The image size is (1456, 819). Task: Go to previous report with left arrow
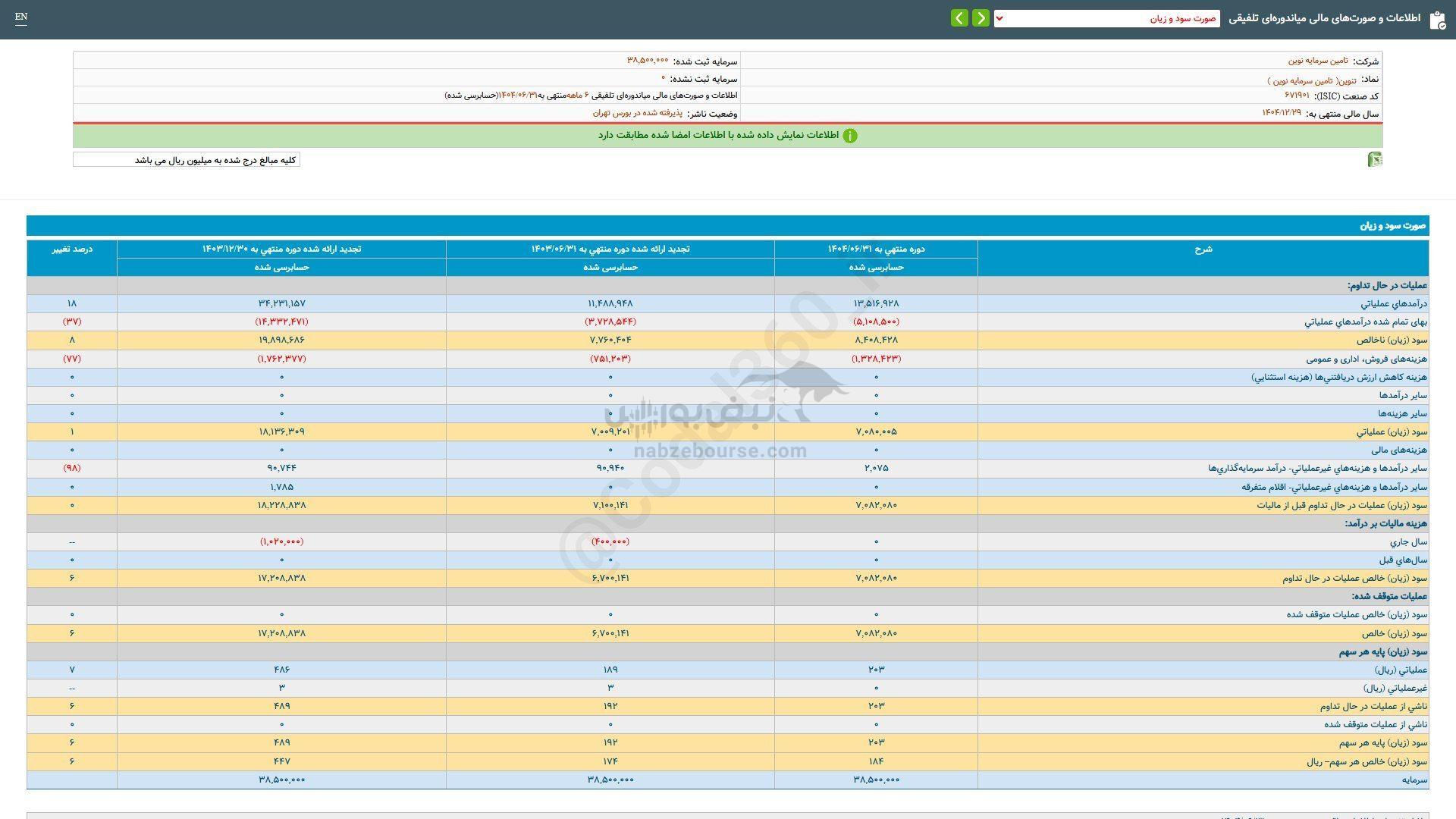[959, 18]
